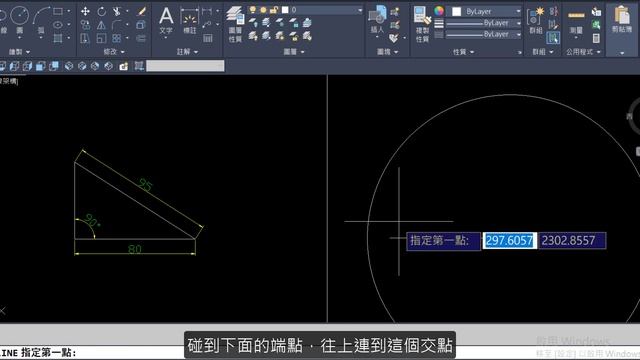Expand the Properties (性質) panel
This screenshot has height=360, width=640.
tap(463, 52)
